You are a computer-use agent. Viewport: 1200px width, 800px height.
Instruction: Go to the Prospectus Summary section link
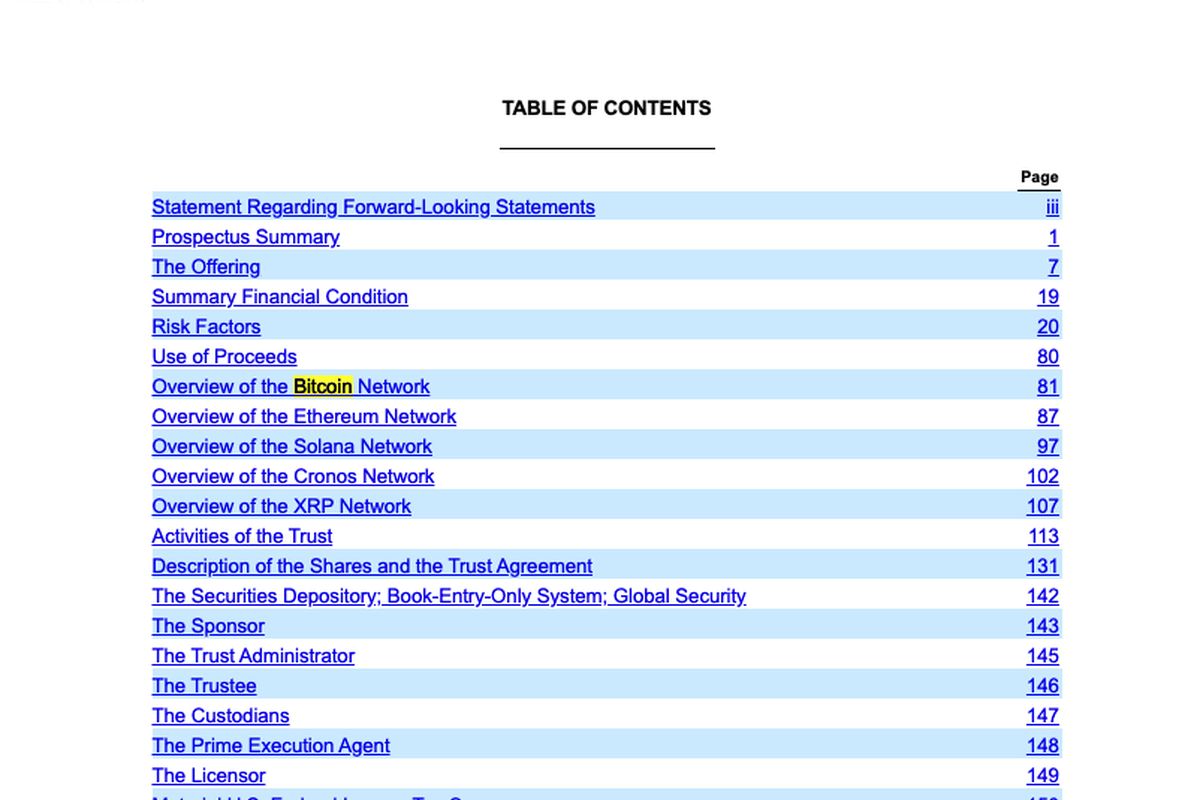pos(245,237)
